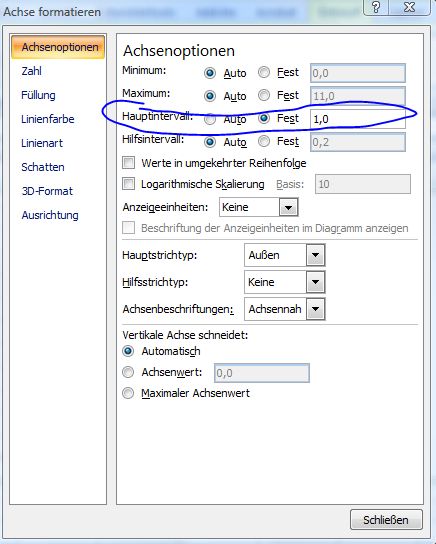The width and height of the screenshot is (436, 544).
Task: Enable Werte in umgekehrter Reihenfolge checkbox
Action: tap(128, 163)
